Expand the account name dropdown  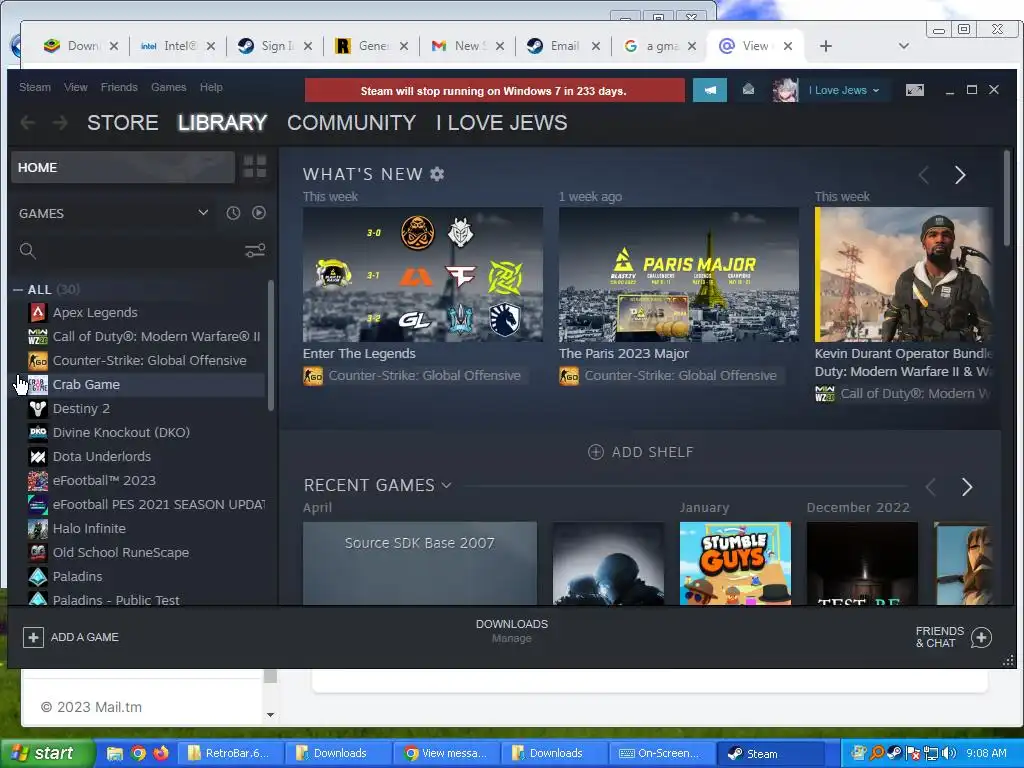click(x=844, y=90)
